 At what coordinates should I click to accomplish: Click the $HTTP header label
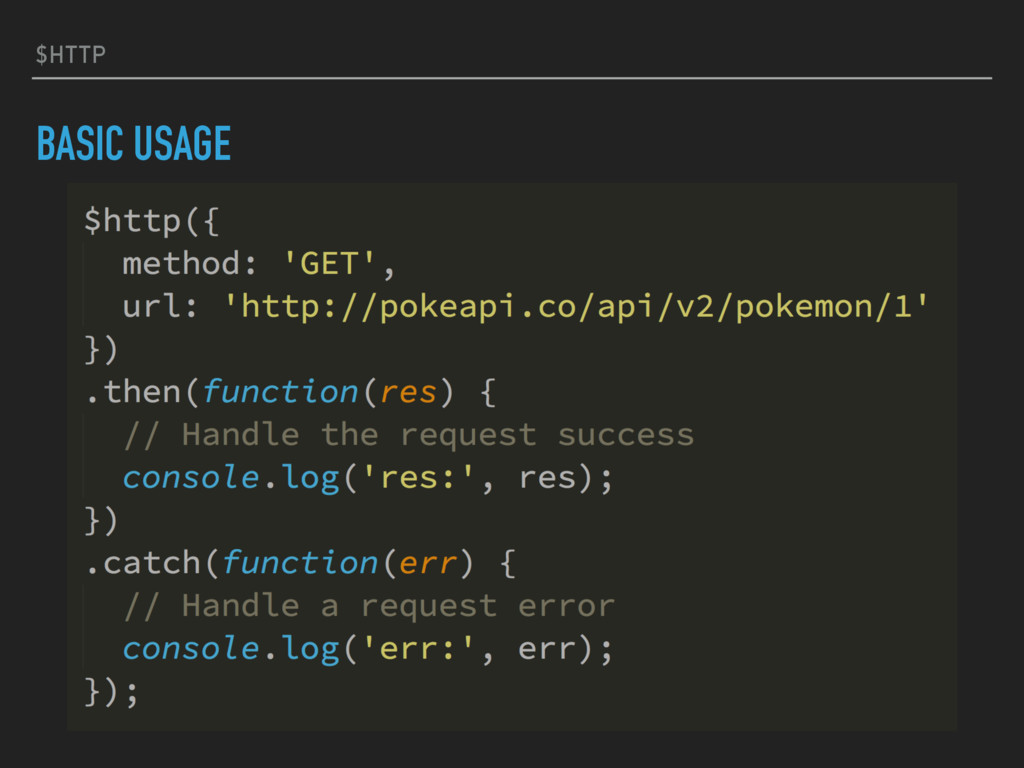71,54
